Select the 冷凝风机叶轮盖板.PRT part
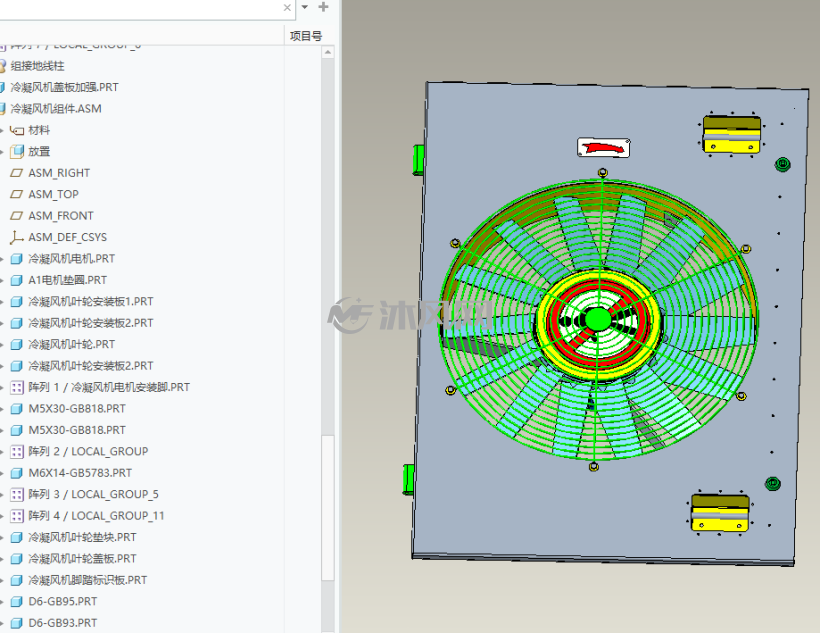Image resolution: width=820 pixels, height=633 pixels. (x=82, y=559)
